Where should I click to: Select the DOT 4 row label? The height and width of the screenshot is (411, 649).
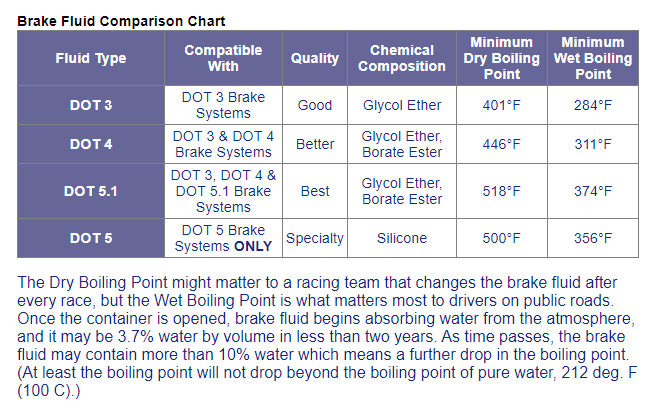91,144
